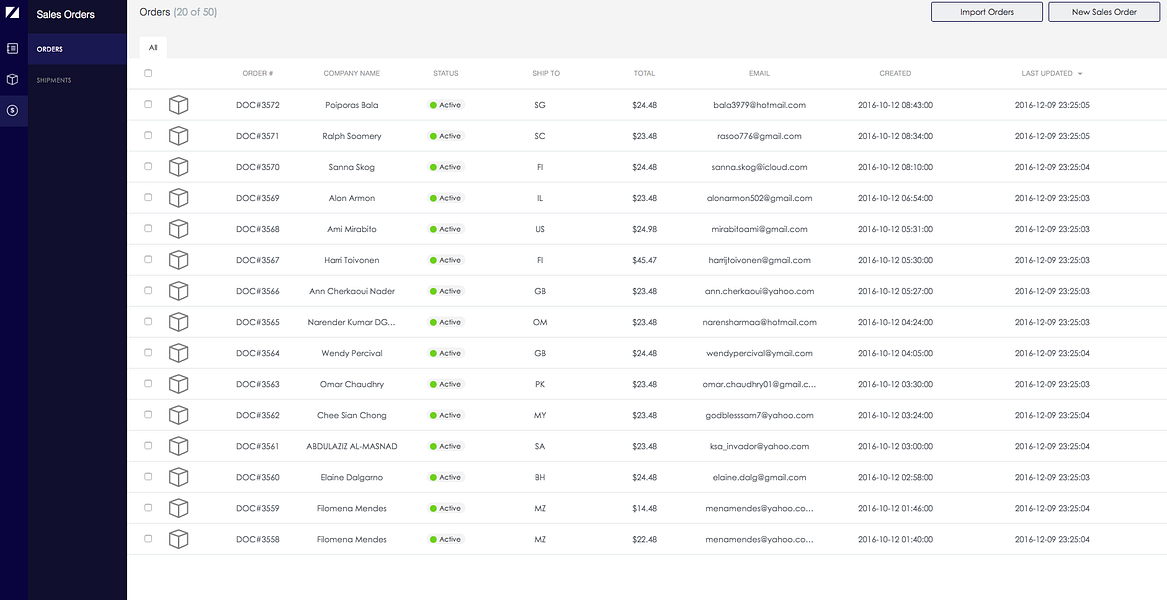This screenshot has width=1167, height=600.
Task: Open the list icon in the left rail
Action: [x=12, y=48]
